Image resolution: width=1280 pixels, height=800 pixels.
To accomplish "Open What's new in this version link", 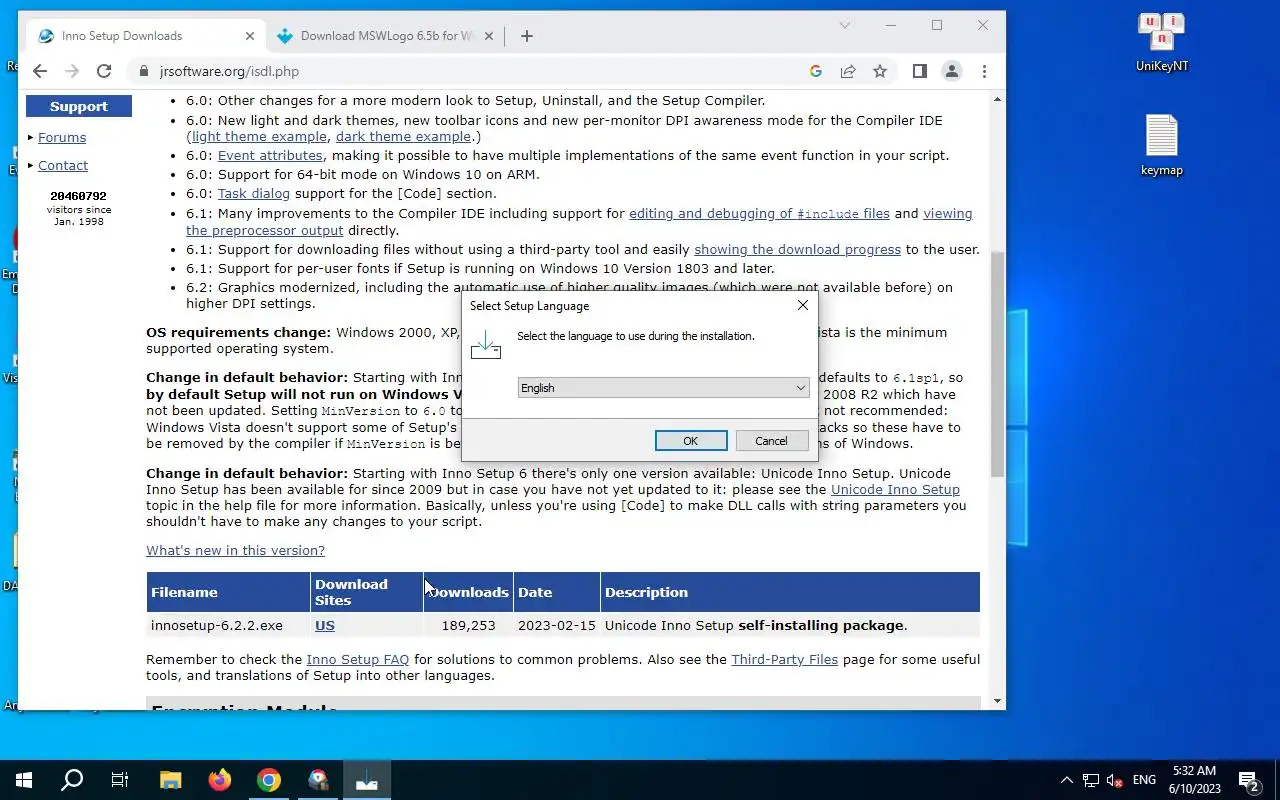I will click(235, 551).
